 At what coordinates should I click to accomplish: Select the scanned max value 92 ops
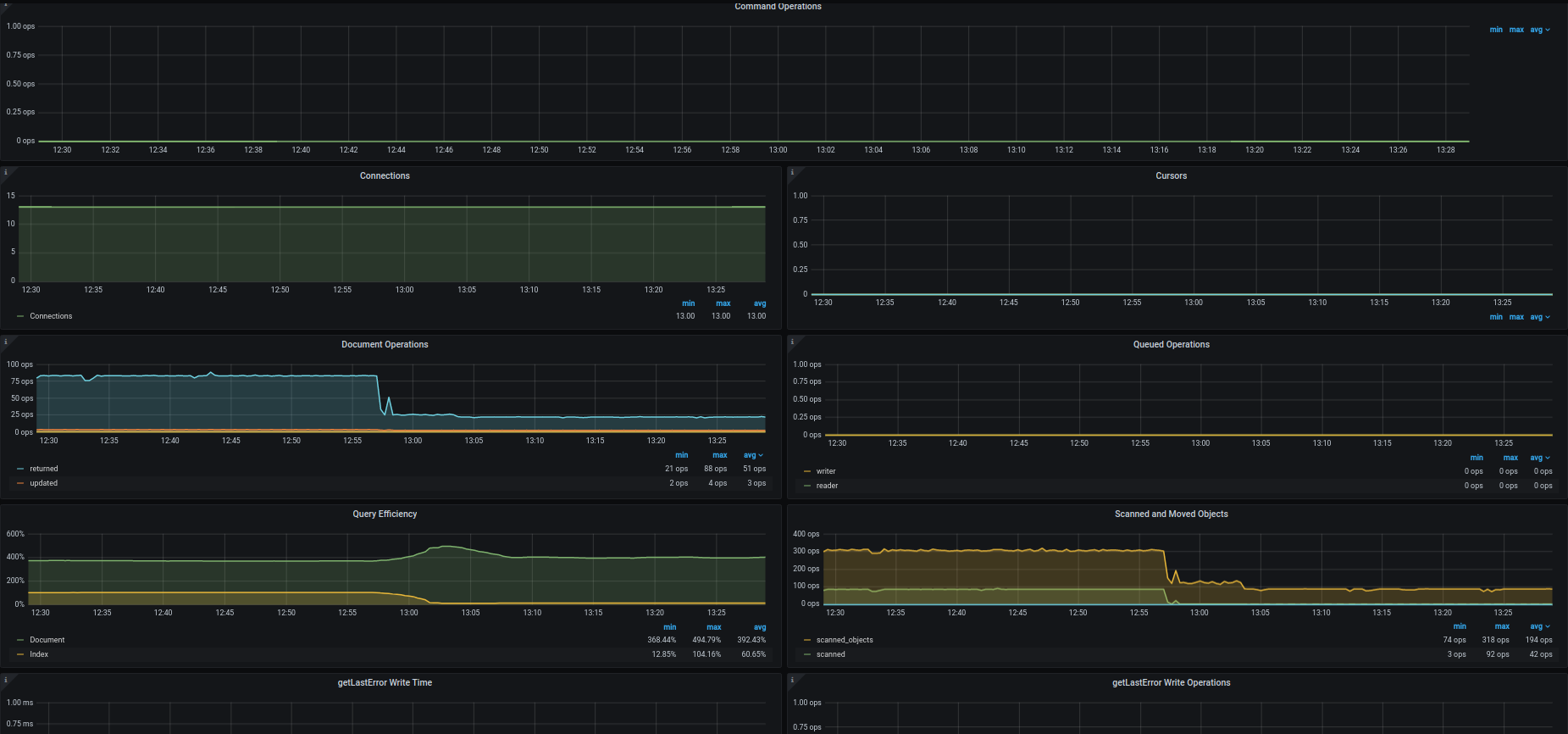(1498, 654)
